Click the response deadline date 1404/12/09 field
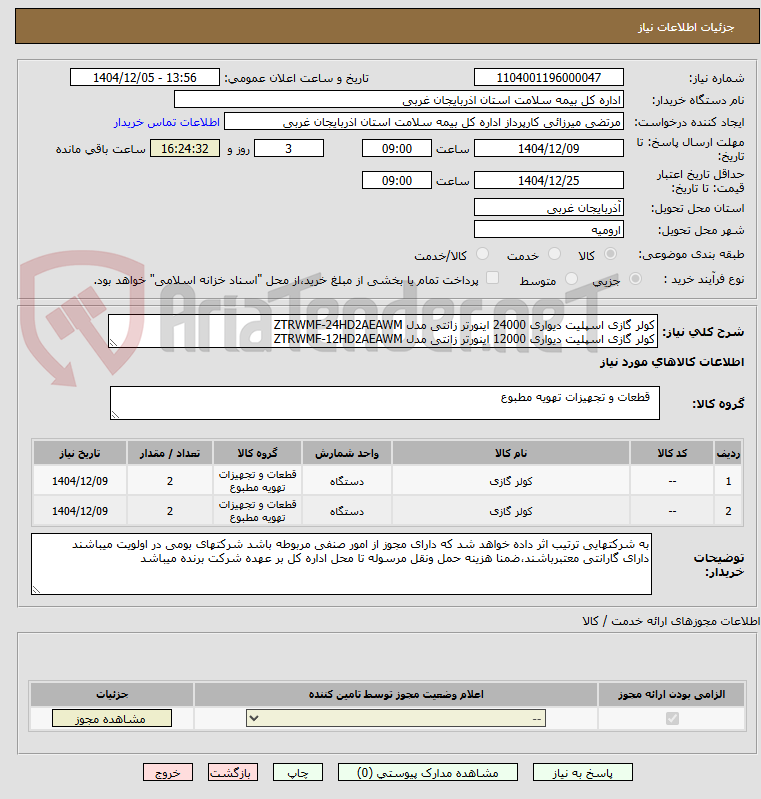Viewport: 761px width, 799px height. pos(548,148)
